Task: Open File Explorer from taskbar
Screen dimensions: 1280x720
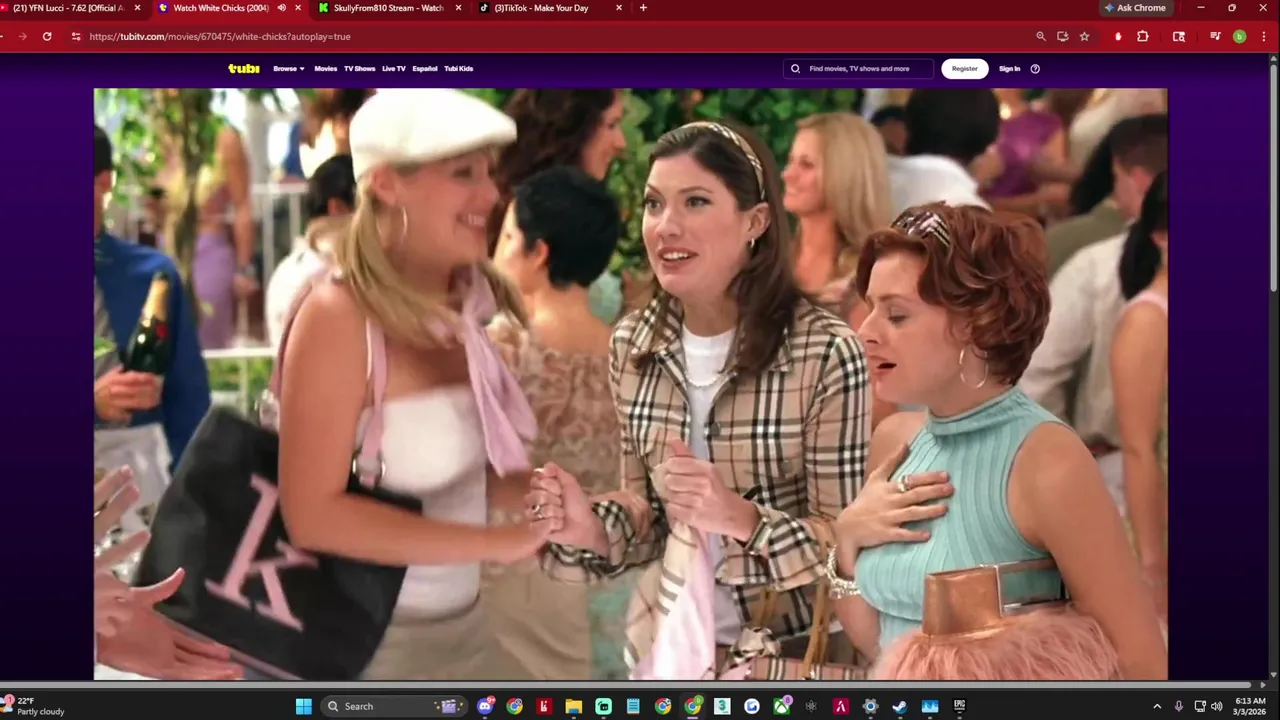Action: (574, 706)
